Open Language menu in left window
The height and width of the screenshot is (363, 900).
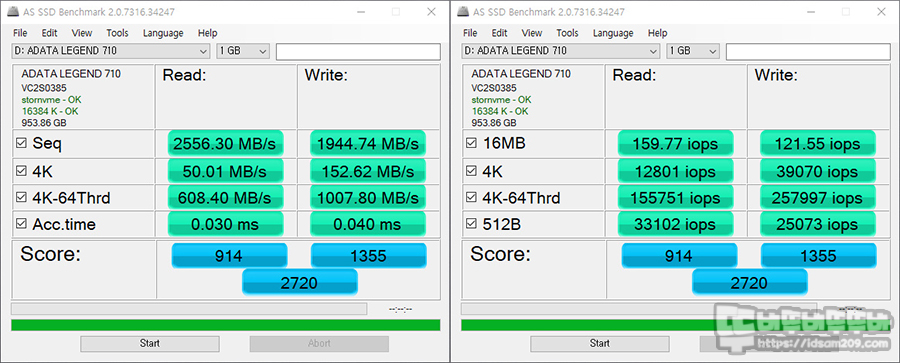coord(163,33)
